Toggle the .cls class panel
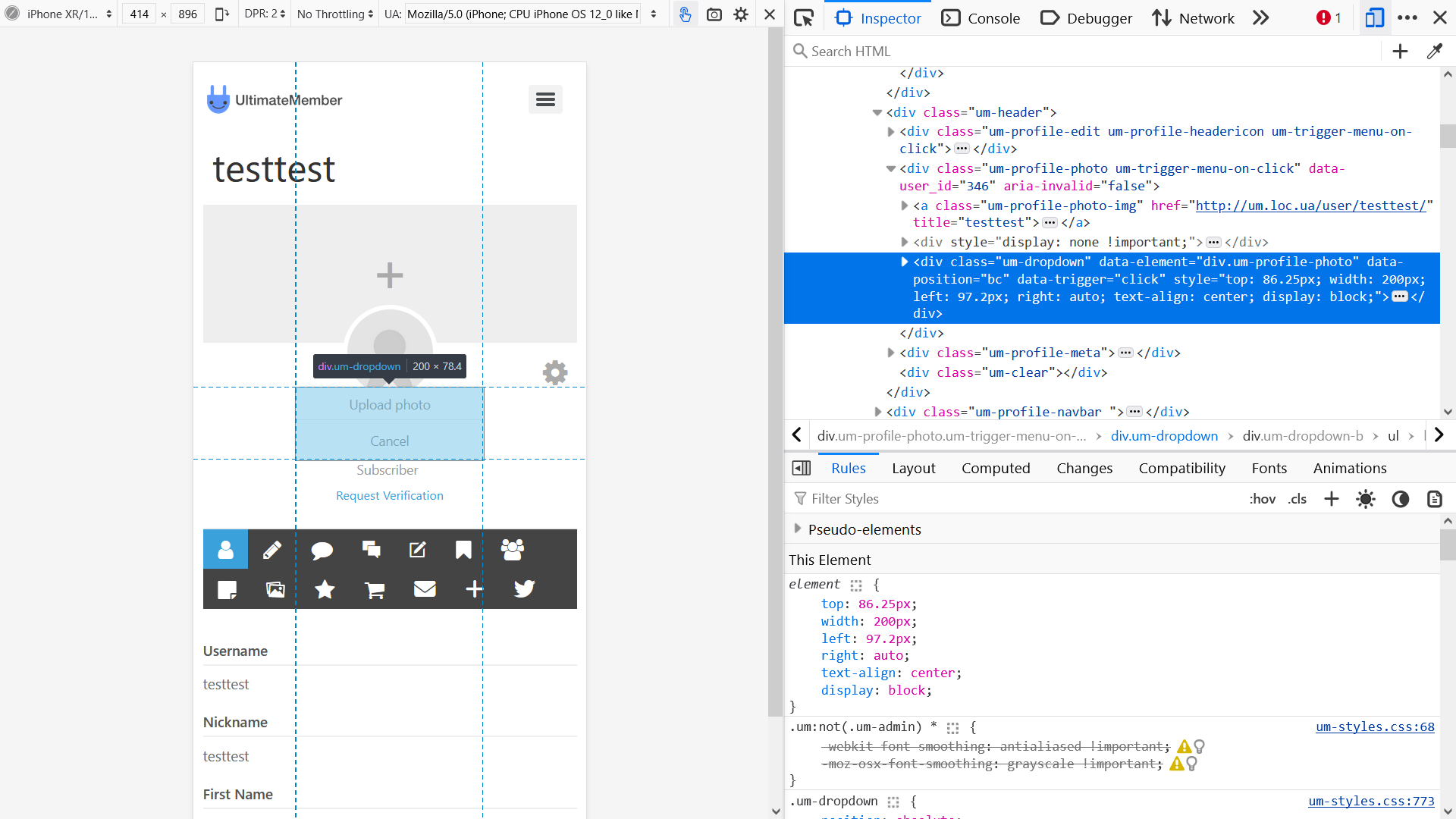 [1298, 499]
